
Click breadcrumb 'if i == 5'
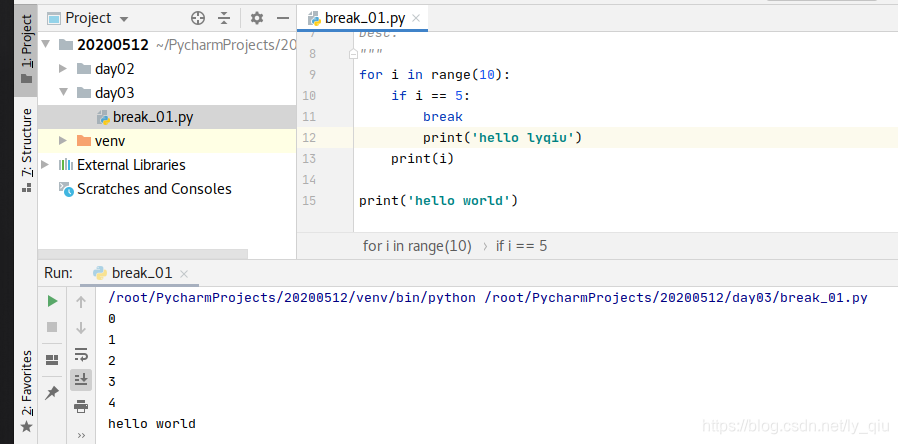click(x=521, y=246)
